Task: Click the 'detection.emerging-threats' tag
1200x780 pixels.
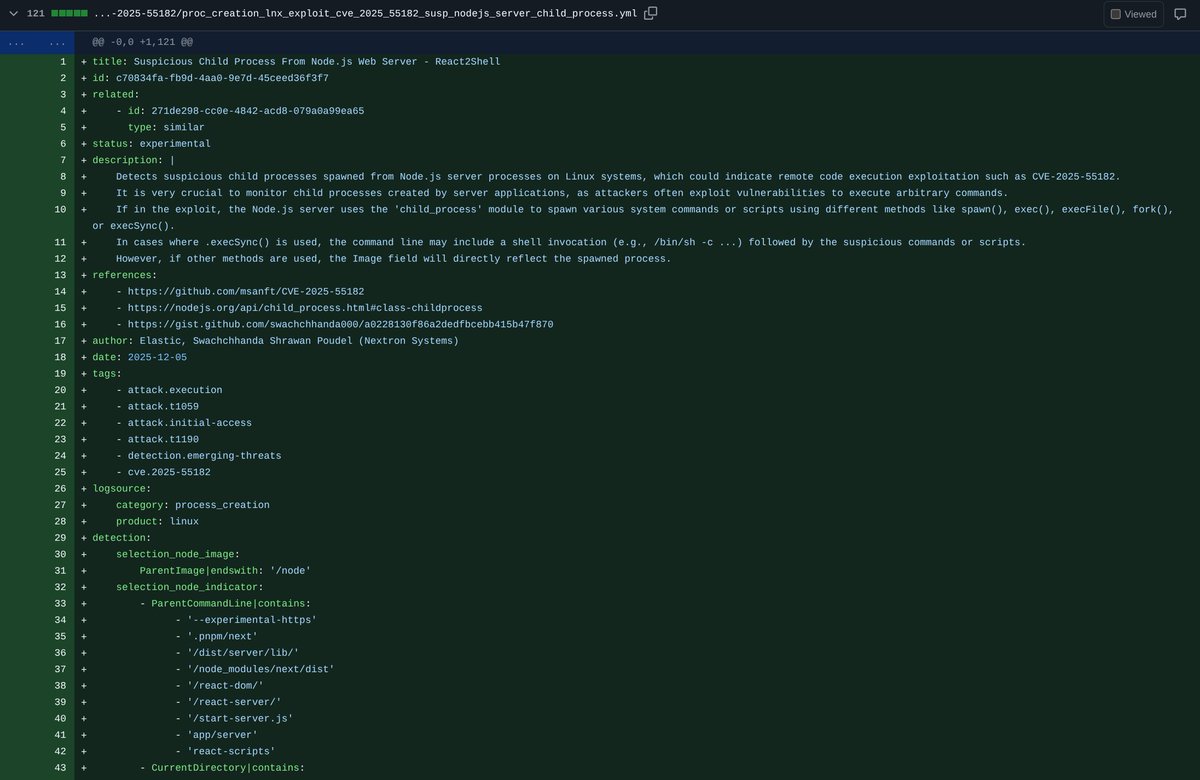Action: (x=204, y=456)
